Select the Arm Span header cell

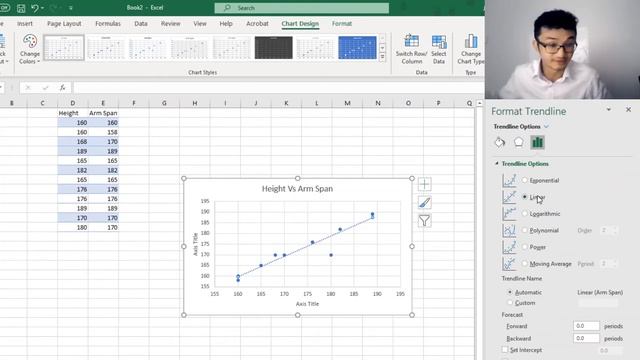pyautogui.click(x=103, y=113)
